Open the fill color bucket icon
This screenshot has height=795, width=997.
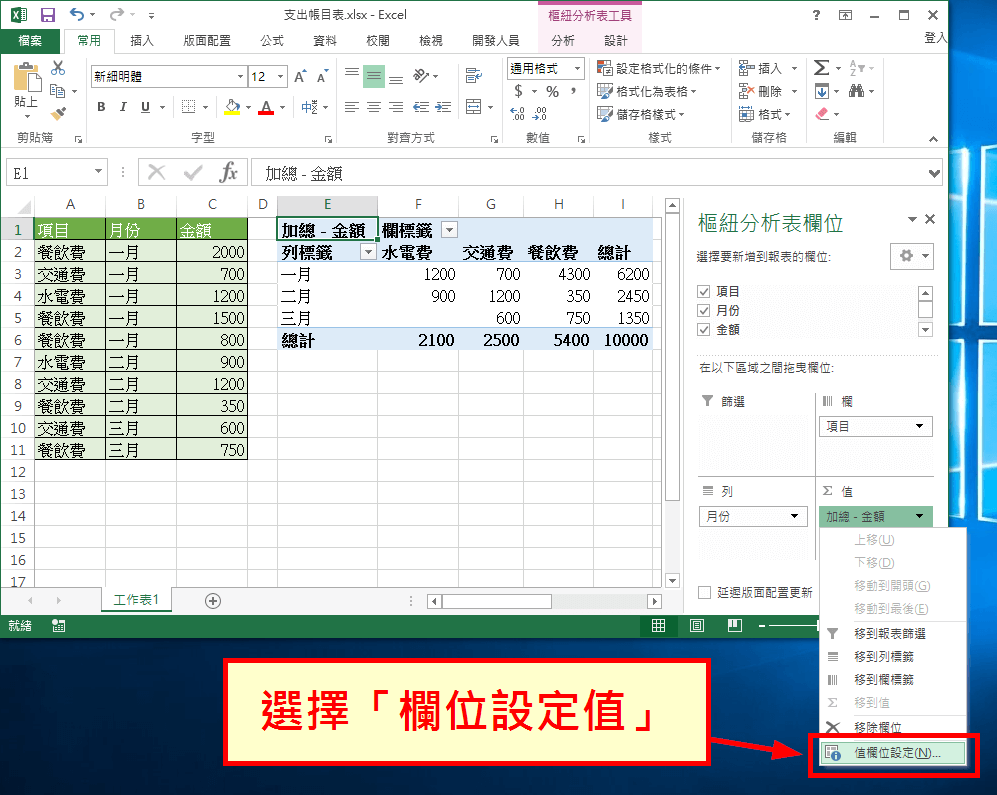click(230, 105)
